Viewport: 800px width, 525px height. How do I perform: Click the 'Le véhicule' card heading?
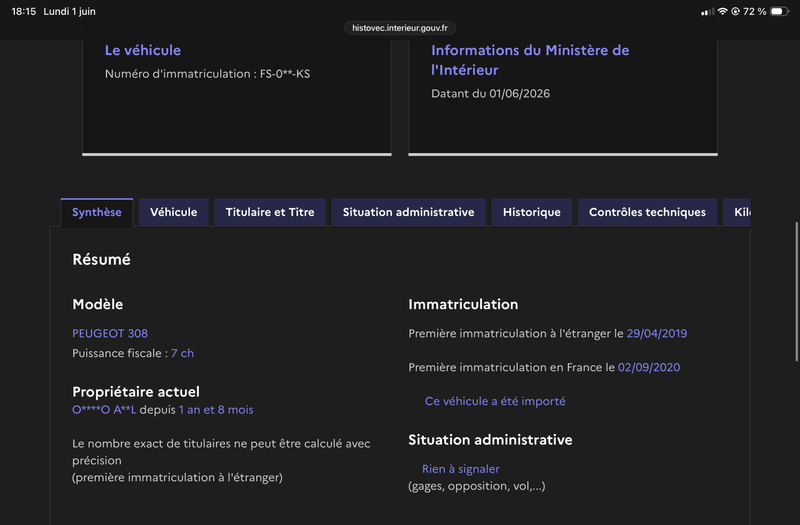(x=143, y=50)
